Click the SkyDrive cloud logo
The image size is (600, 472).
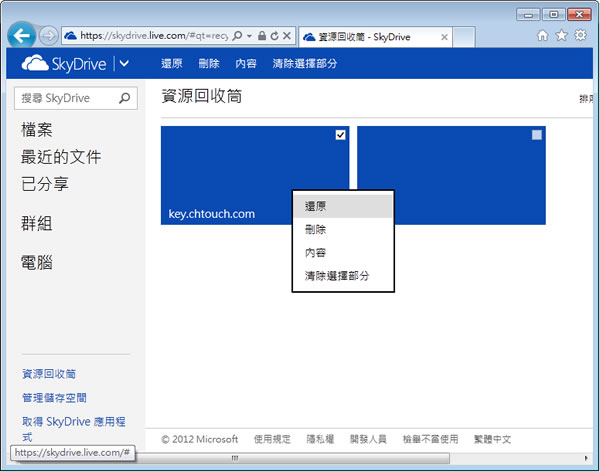(x=35, y=64)
